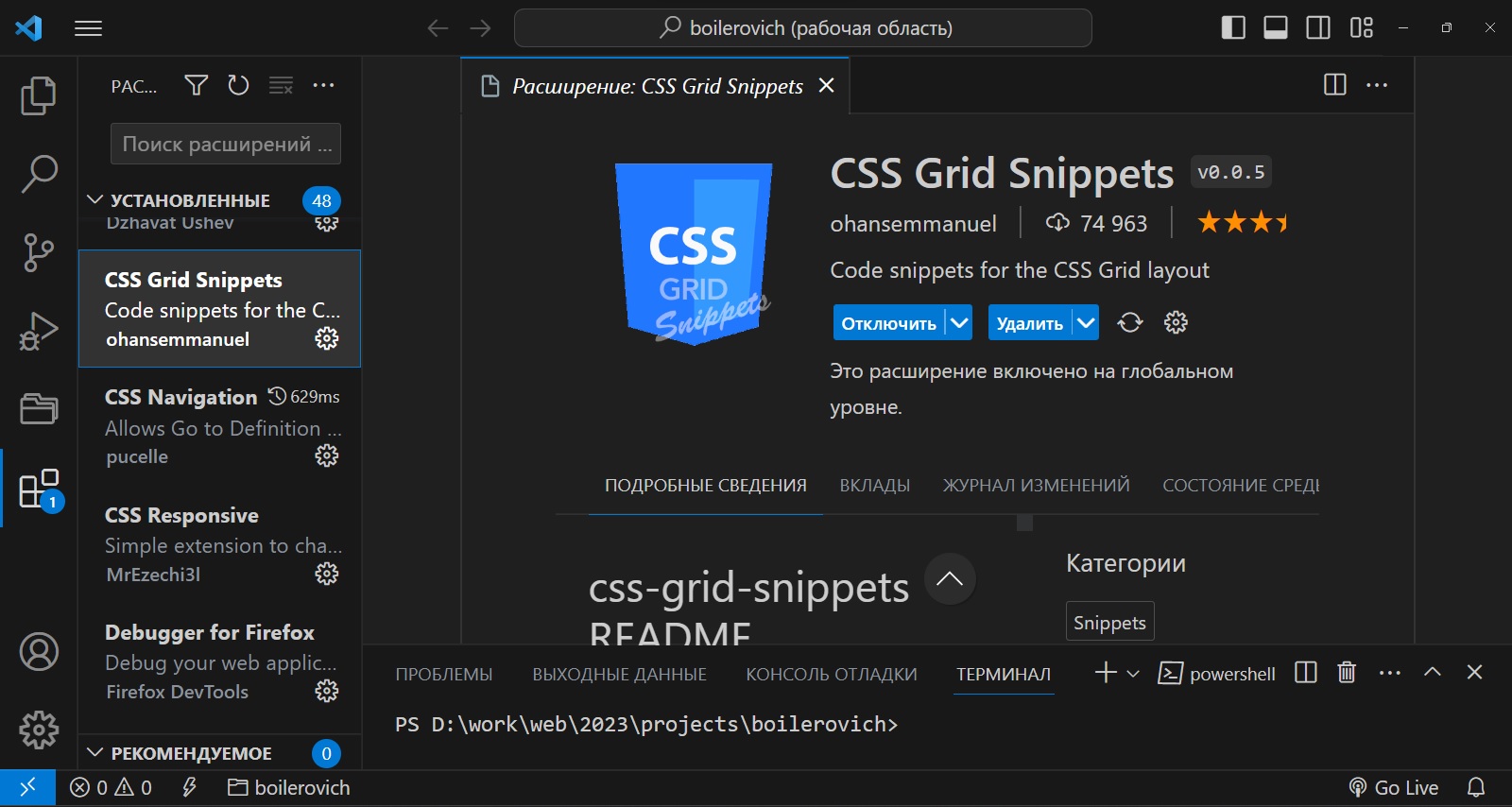The width and height of the screenshot is (1512, 807).
Task: Select CSS Navigation in the extensions list
Action: click(219, 426)
